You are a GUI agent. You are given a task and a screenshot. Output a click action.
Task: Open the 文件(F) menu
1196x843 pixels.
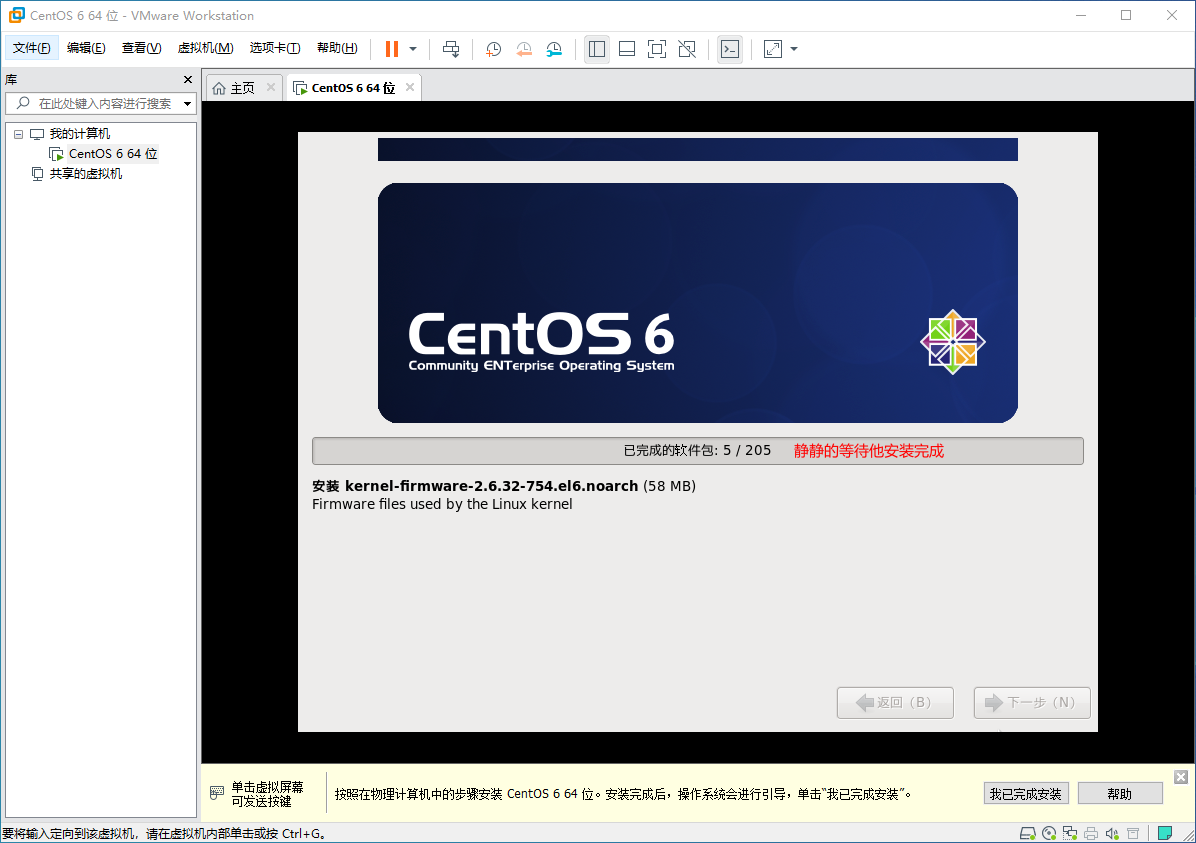point(31,48)
